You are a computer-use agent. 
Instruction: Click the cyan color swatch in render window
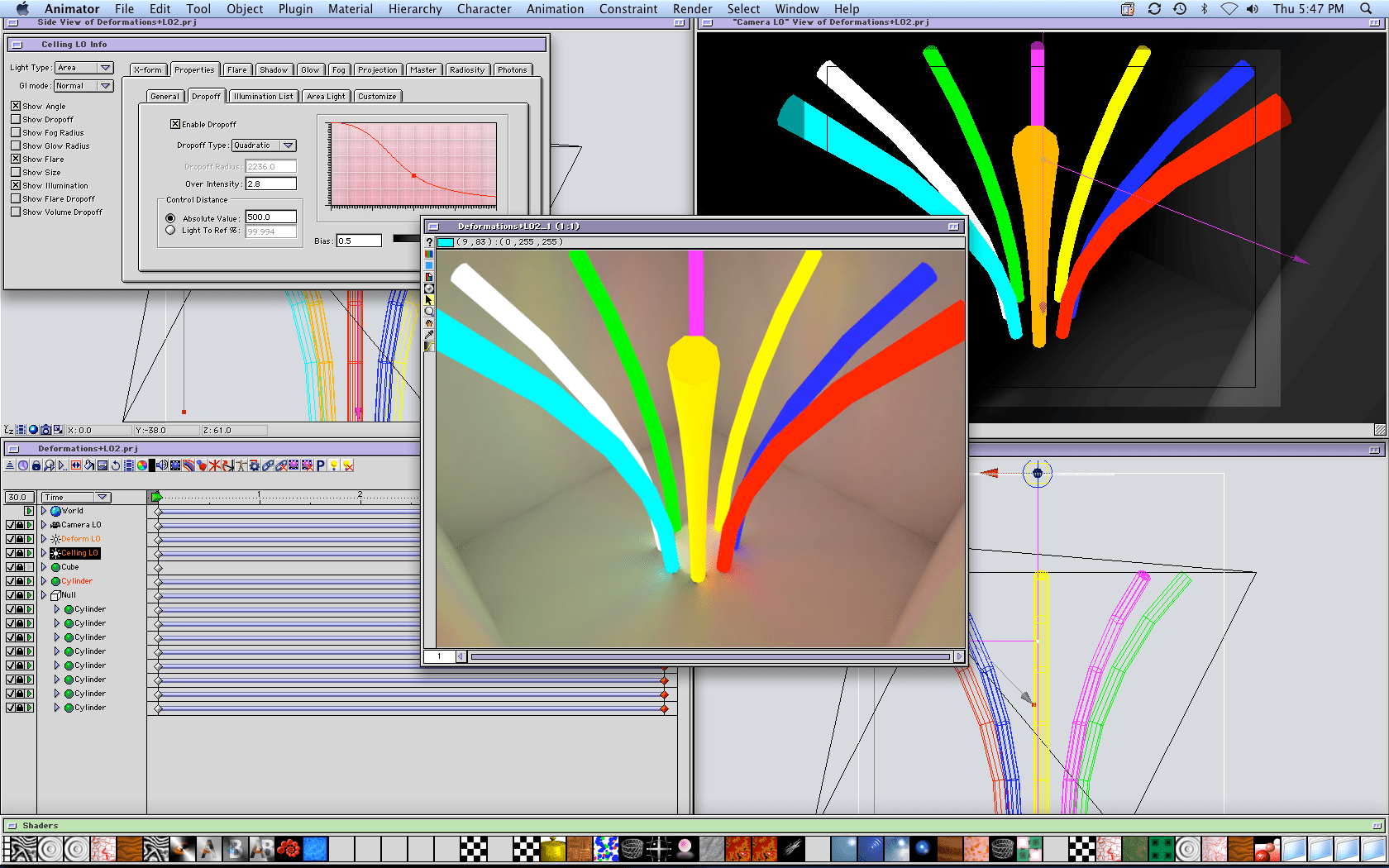(x=446, y=242)
